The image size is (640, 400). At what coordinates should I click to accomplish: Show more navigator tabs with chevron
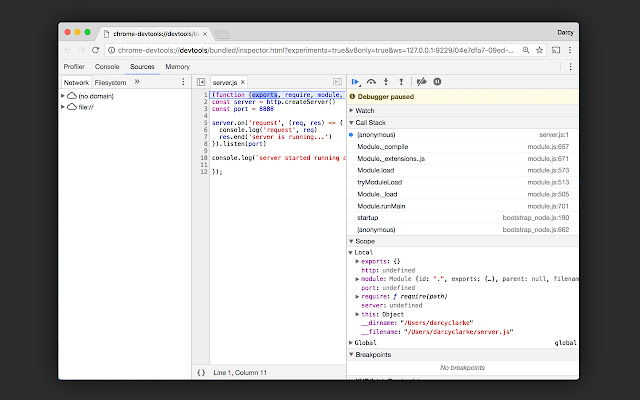137,82
